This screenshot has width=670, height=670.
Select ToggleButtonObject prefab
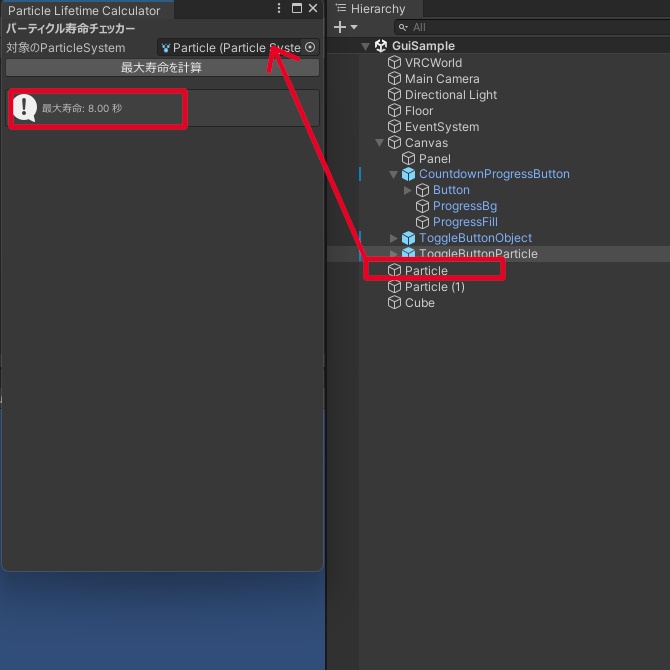[x=476, y=238]
